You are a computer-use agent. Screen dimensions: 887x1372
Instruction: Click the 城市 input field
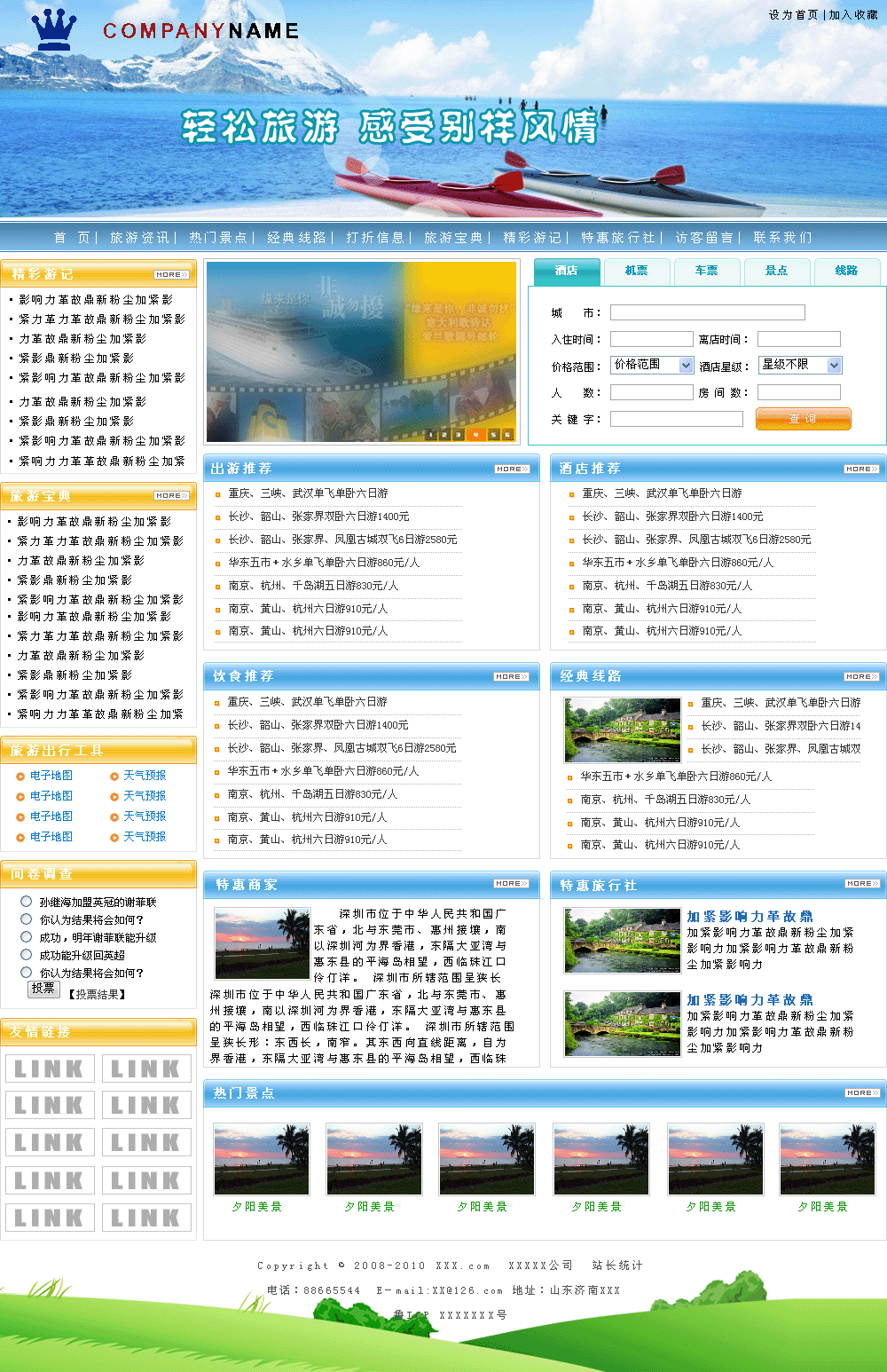point(707,312)
